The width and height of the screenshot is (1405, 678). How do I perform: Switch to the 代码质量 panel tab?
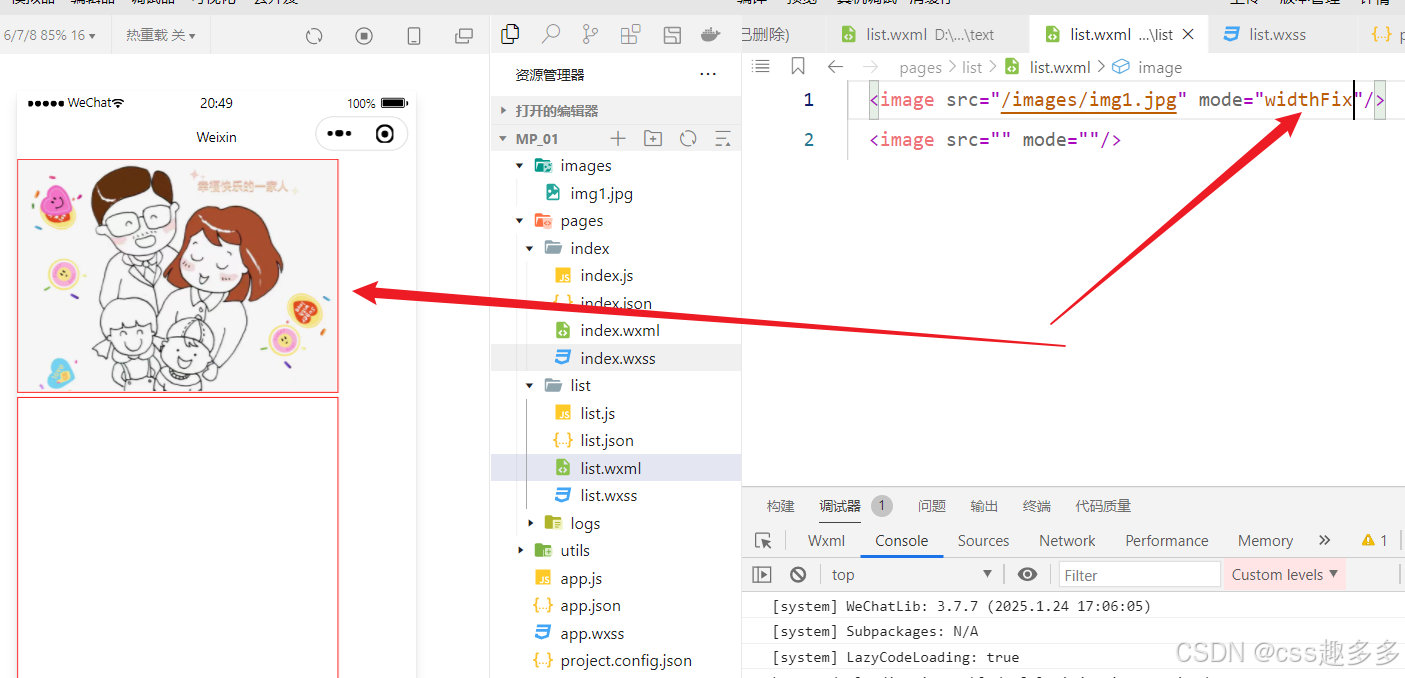(1103, 506)
